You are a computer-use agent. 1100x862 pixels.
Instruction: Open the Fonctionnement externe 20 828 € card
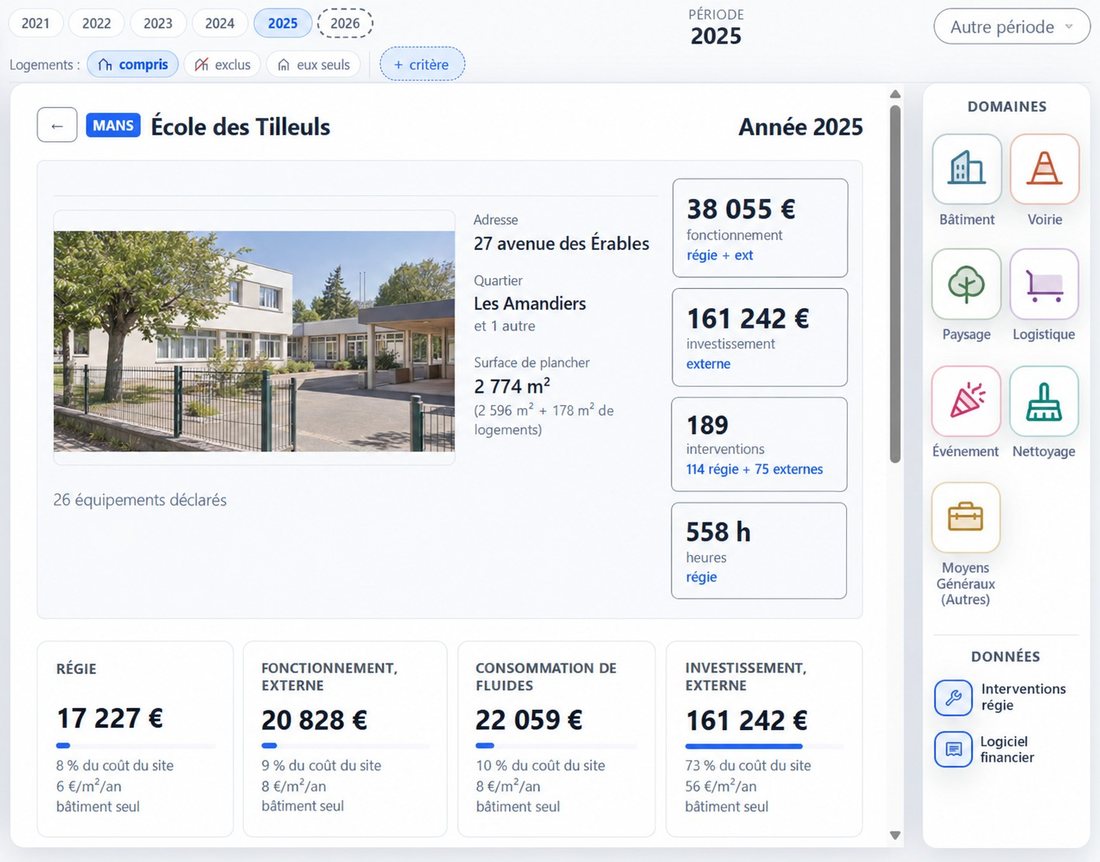click(x=345, y=739)
